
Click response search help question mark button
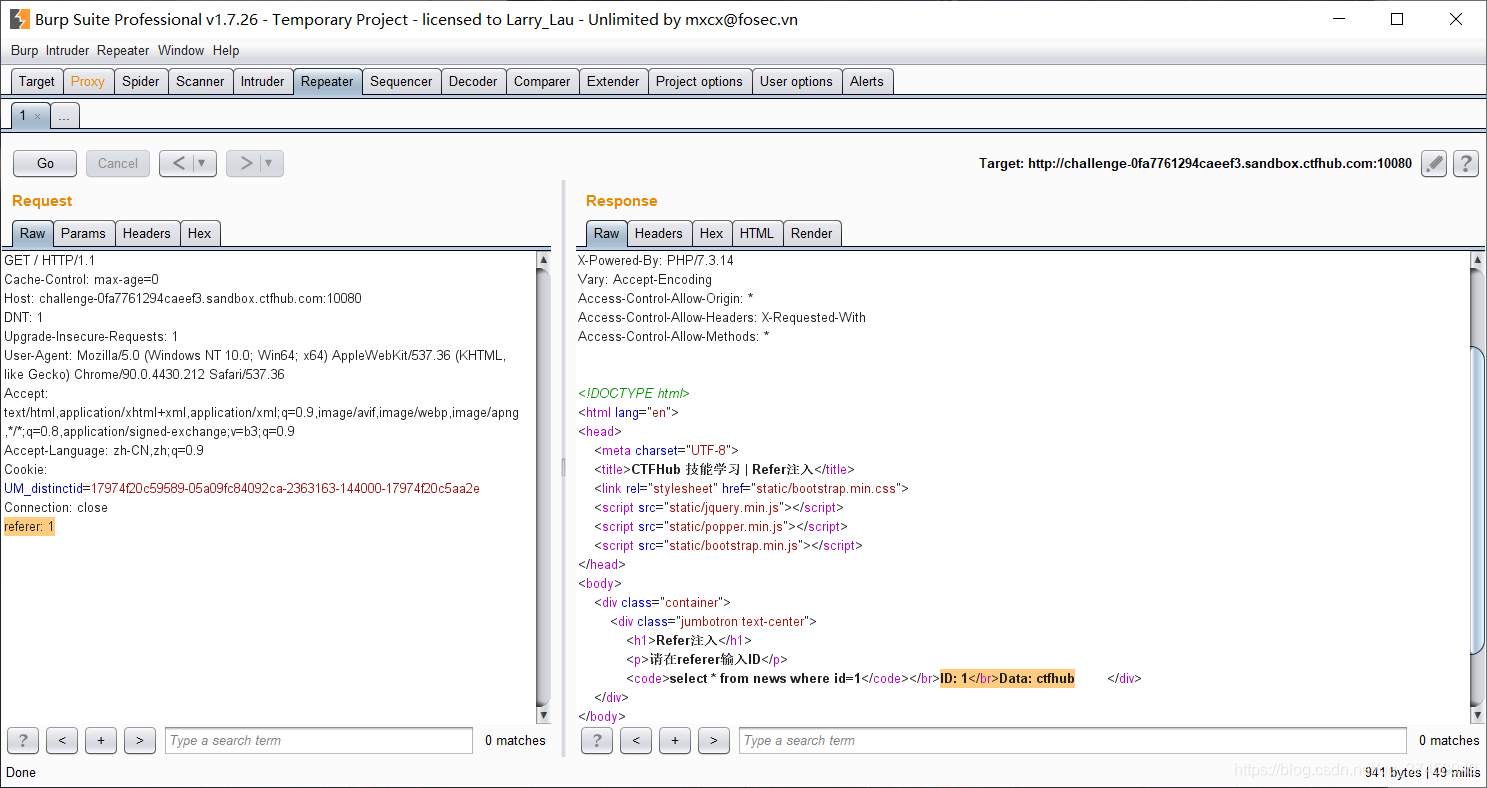point(597,740)
